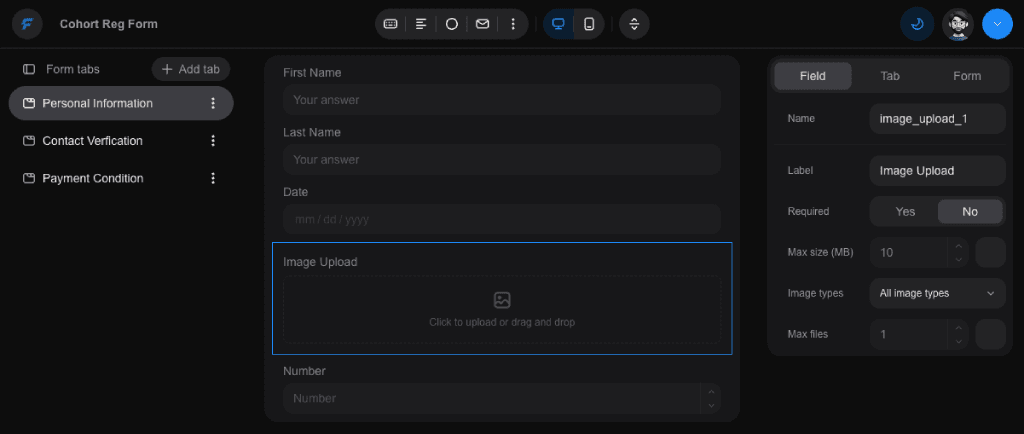
Task: Click the First Name answer field
Action: click(502, 100)
